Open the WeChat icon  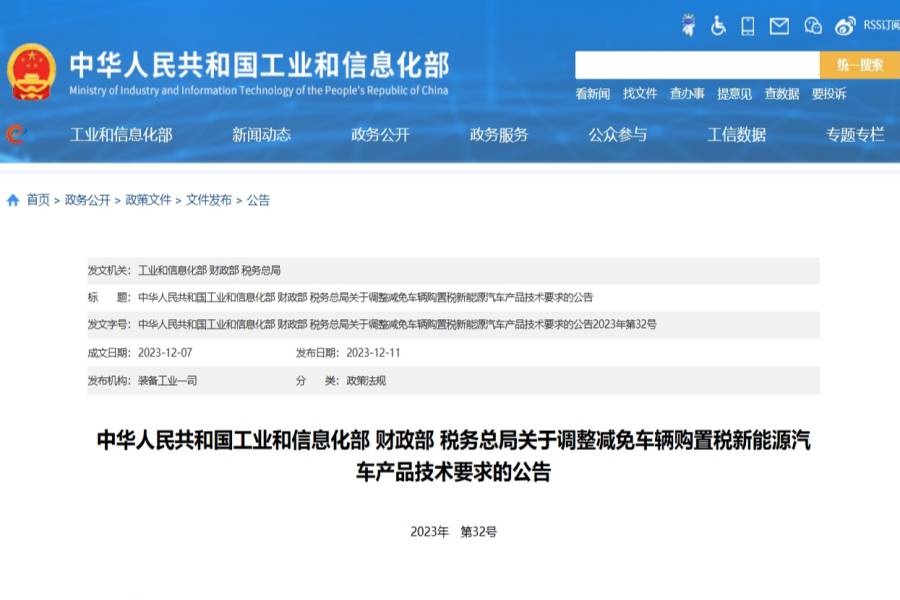coord(813,26)
